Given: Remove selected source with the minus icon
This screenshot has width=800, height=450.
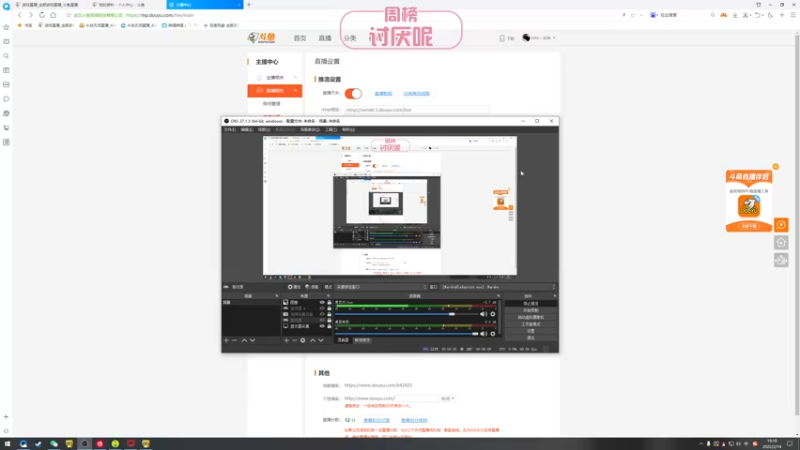Looking at the screenshot, I should 294,340.
